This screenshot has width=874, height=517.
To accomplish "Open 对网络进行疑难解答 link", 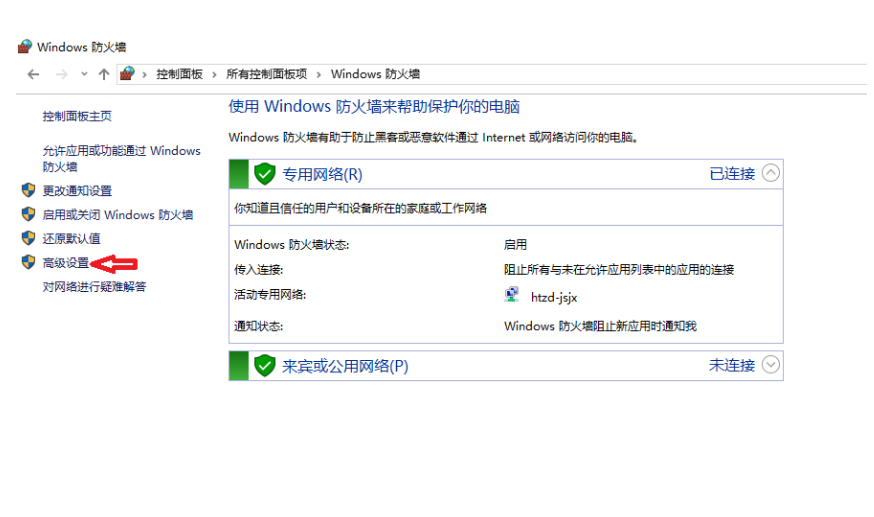I will (x=94, y=286).
